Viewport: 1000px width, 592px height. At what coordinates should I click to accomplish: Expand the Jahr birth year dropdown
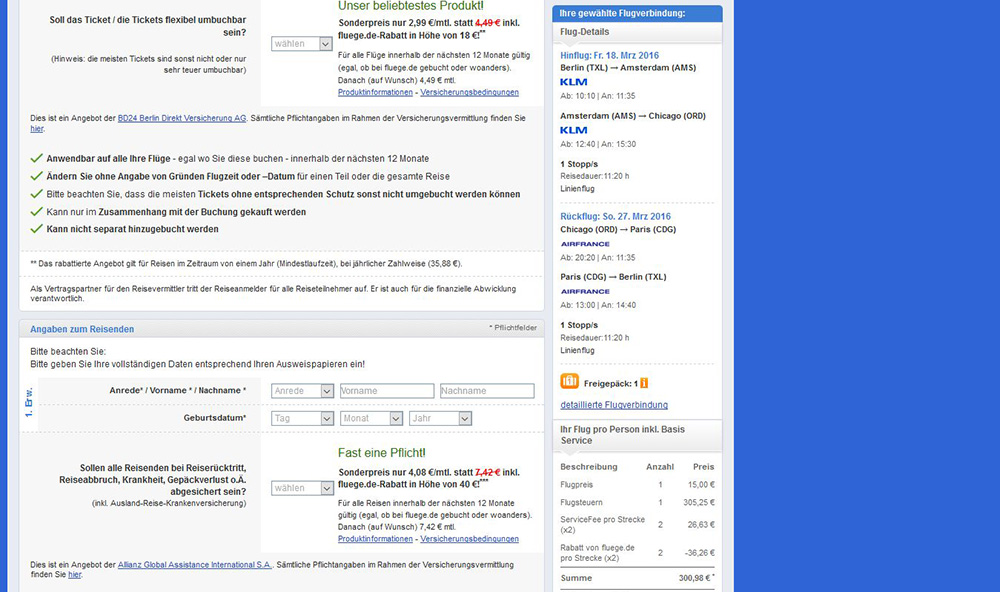point(440,418)
